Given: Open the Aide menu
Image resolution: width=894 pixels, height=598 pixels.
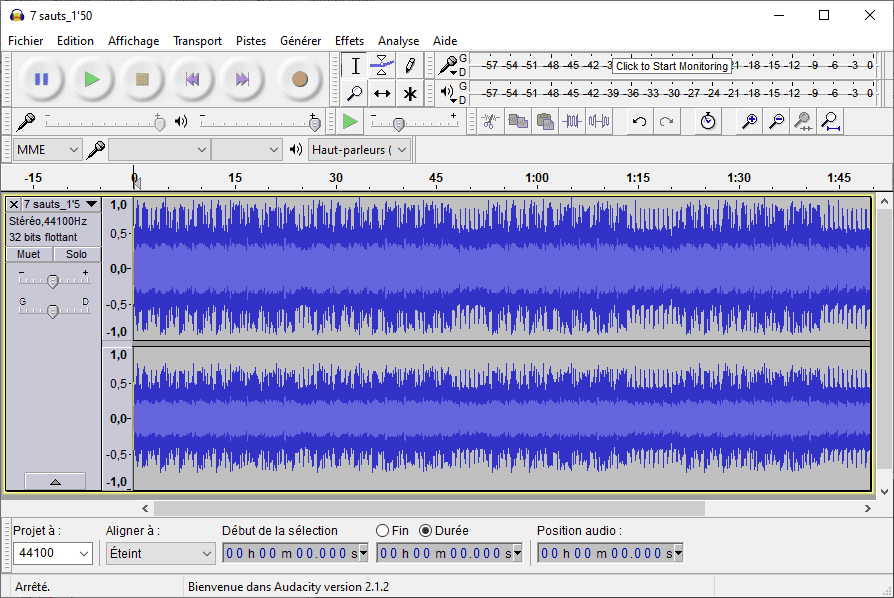Looking at the screenshot, I should point(445,41).
